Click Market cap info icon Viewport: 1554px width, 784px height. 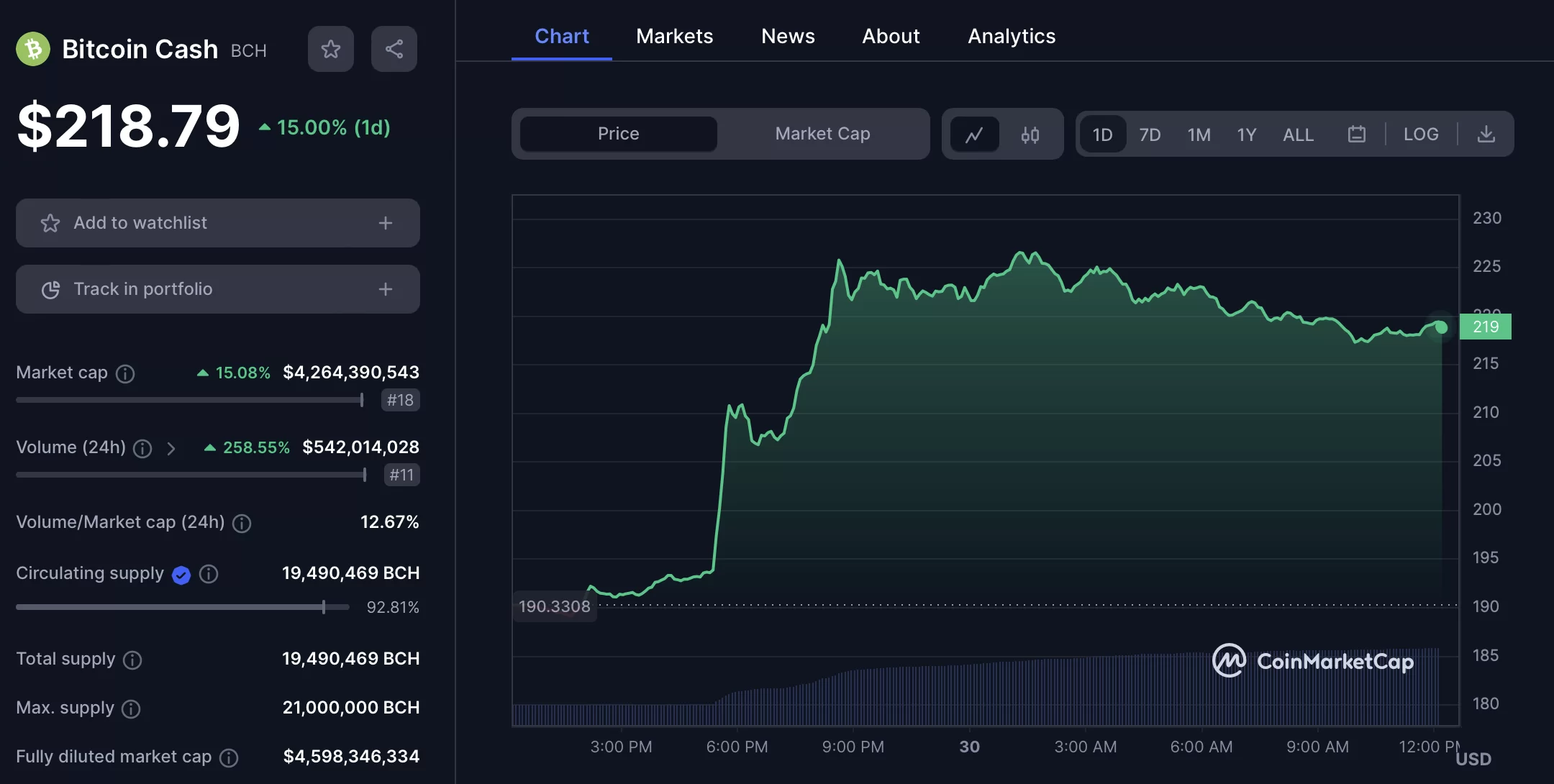point(125,373)
